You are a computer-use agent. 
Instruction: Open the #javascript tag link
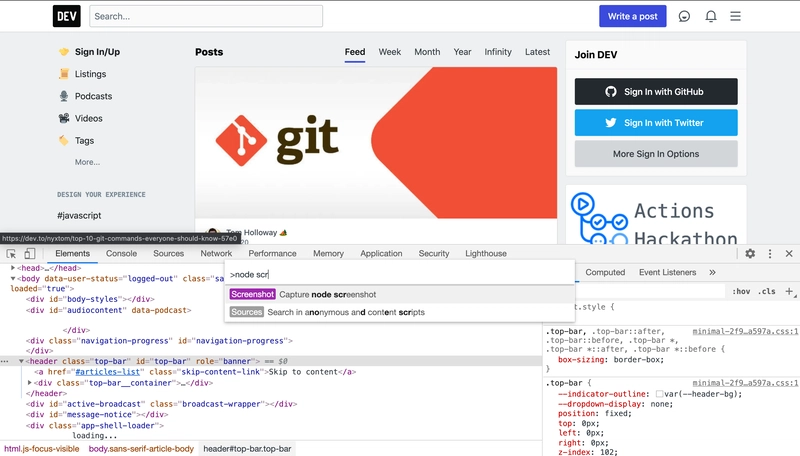tap(79, 215)
